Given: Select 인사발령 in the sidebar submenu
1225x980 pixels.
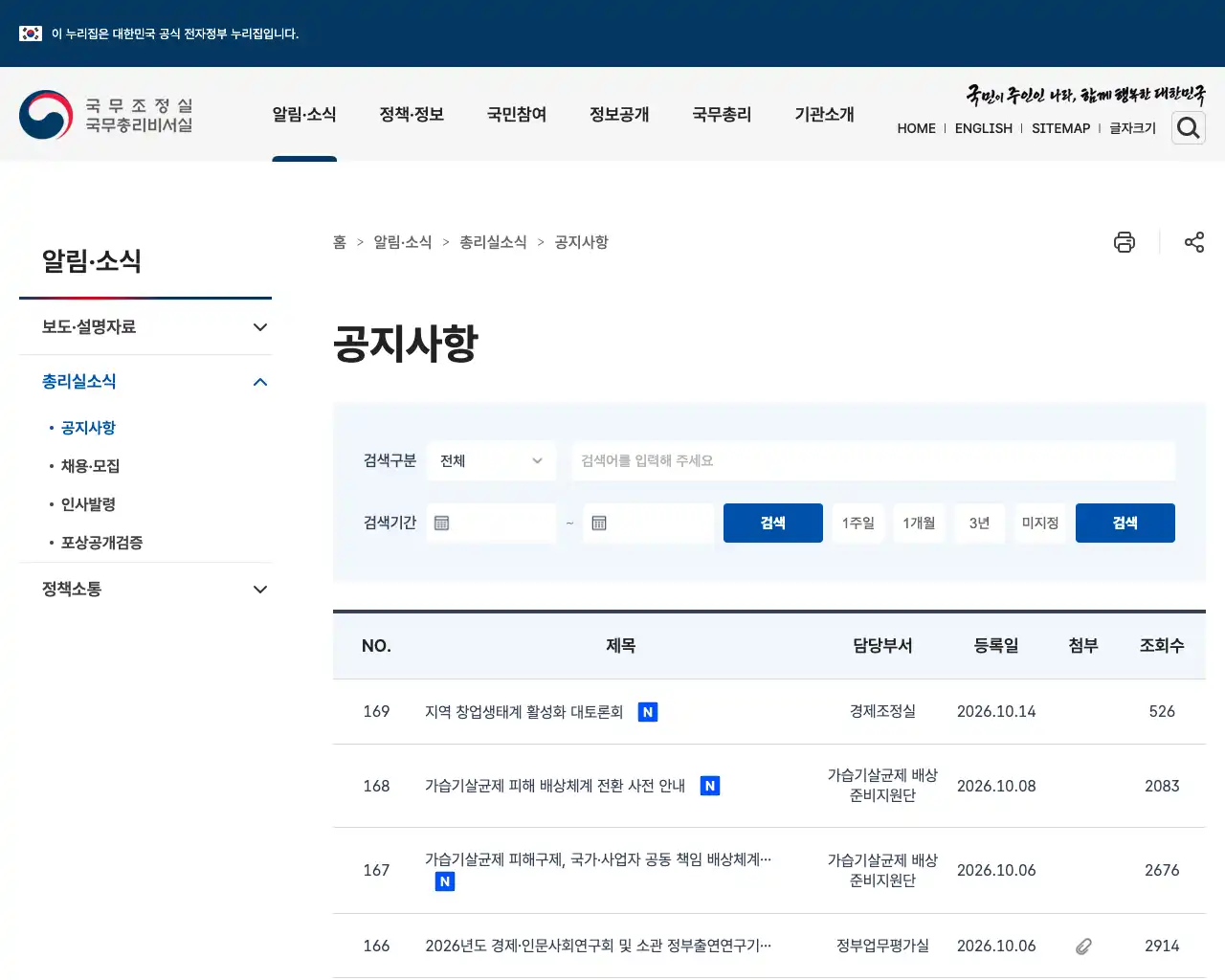Looking at the screenshot, I should click(x=88, y=504).
